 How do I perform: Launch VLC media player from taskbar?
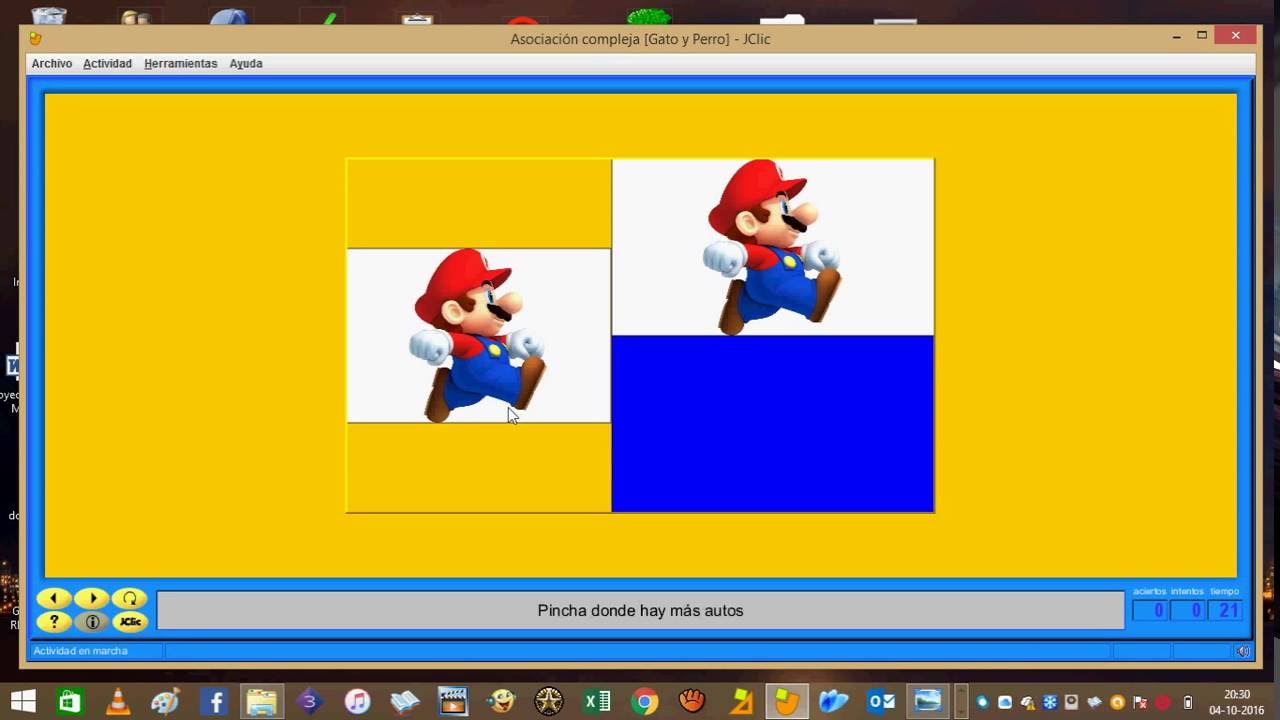(x=118, y=701)
